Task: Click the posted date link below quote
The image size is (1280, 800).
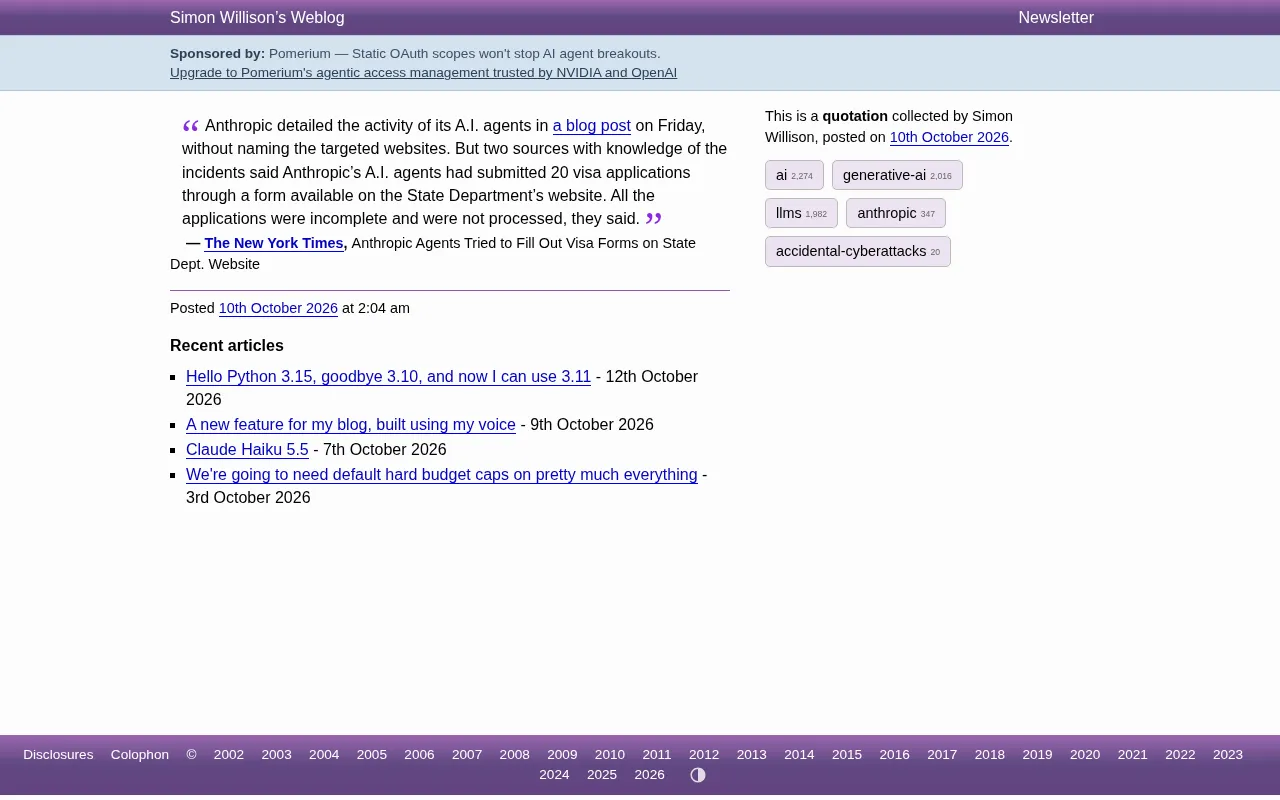Action: coord(278,308)
